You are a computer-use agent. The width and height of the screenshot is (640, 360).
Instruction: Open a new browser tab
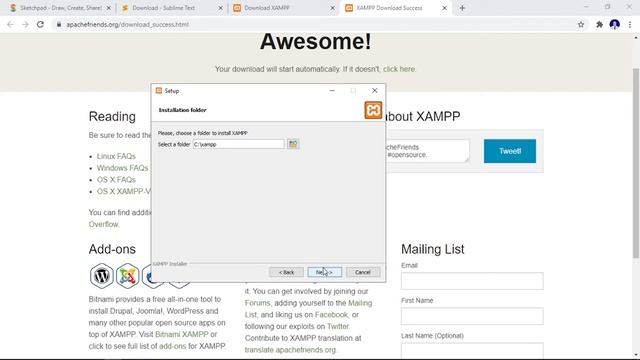462,8
